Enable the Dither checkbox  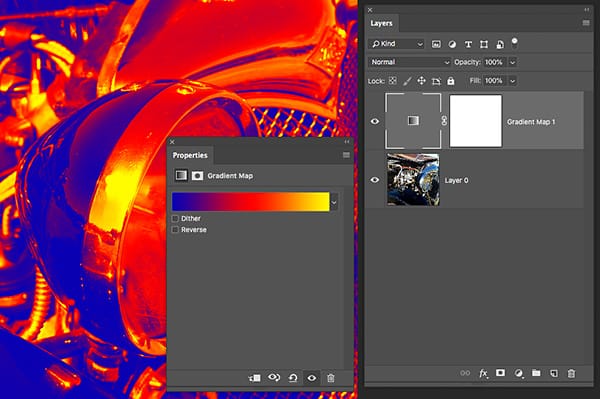pos(175,218)
